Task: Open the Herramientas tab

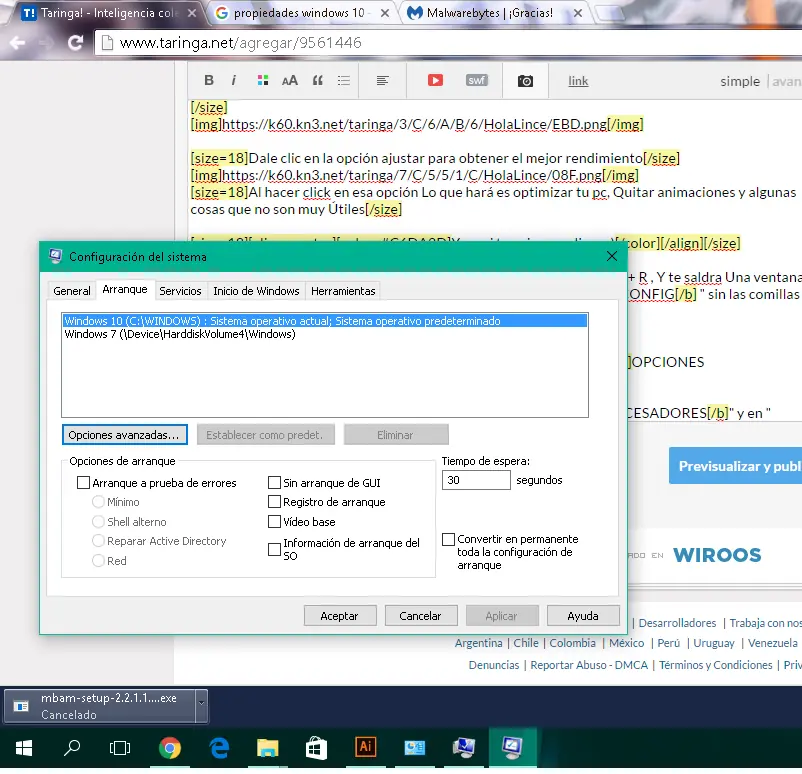Action: click(x=343, y=291)
